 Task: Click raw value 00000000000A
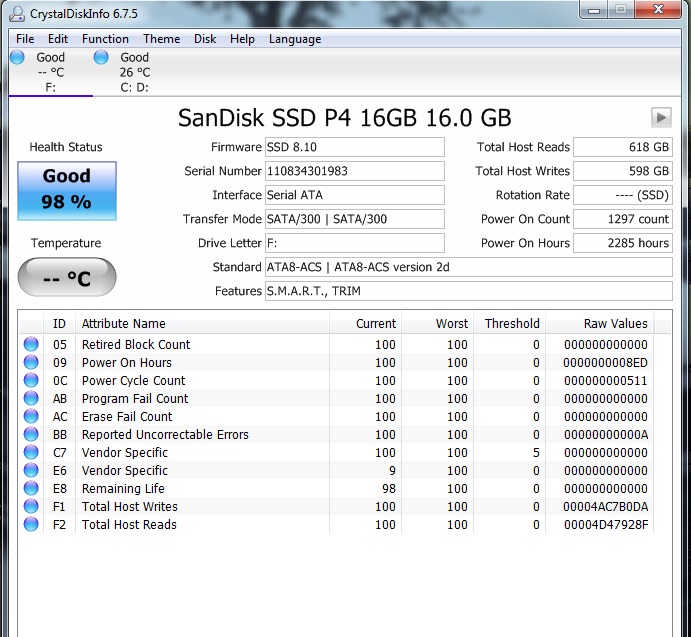(x=606, y=435)
